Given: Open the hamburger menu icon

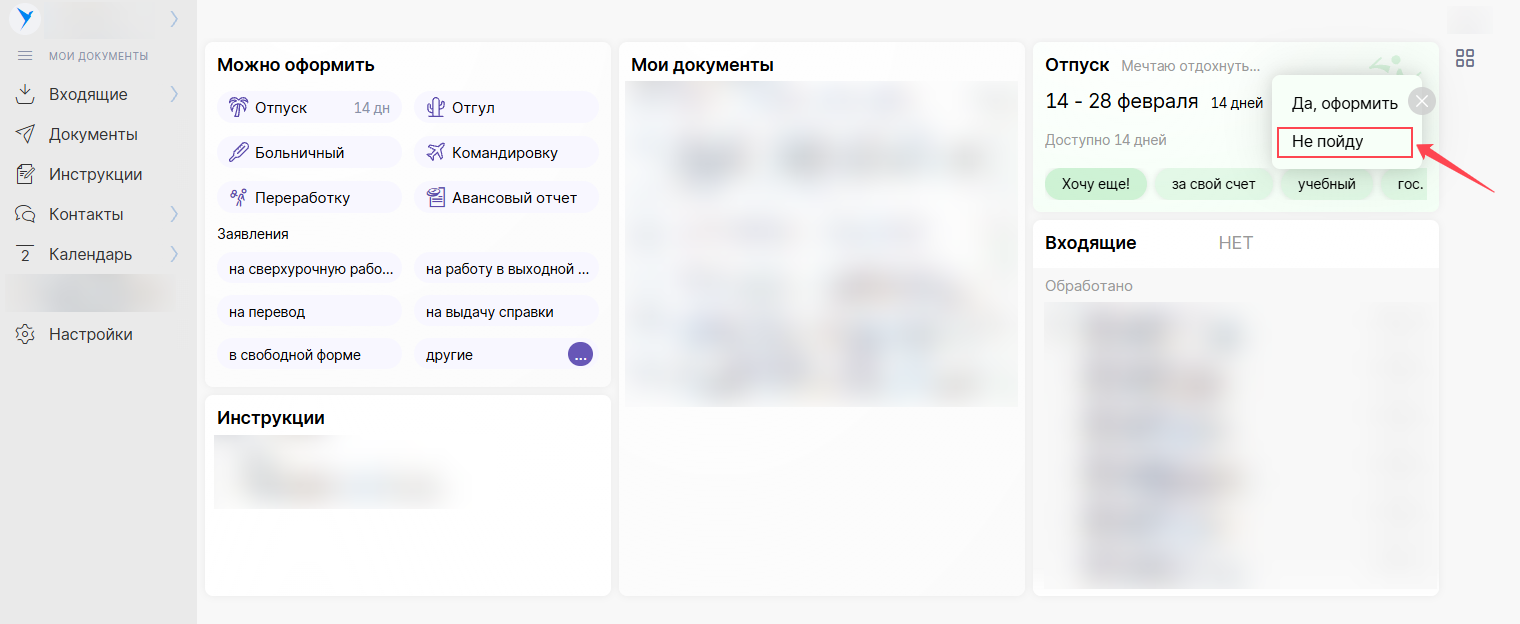Looking at the screenshot, I should tap(25, 56).
